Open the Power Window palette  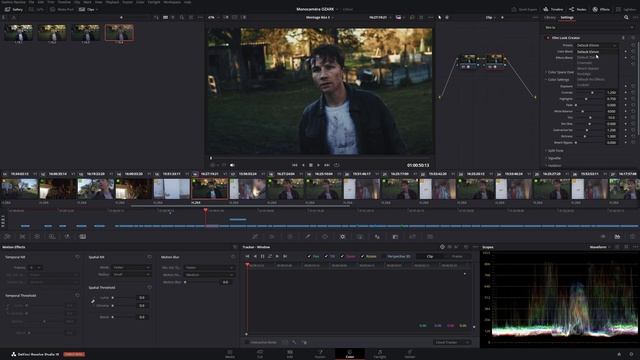[325, 236]
